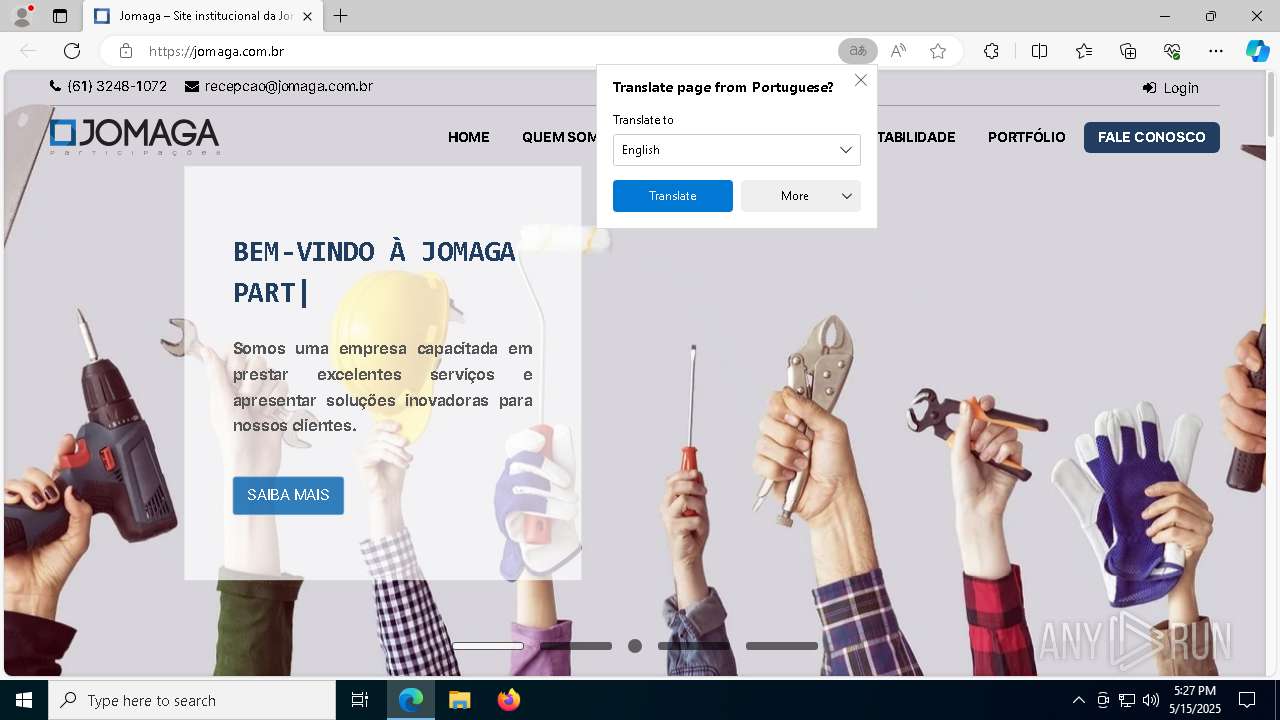
Task: Open a new browser tab
Action: [x=340, y=16]
